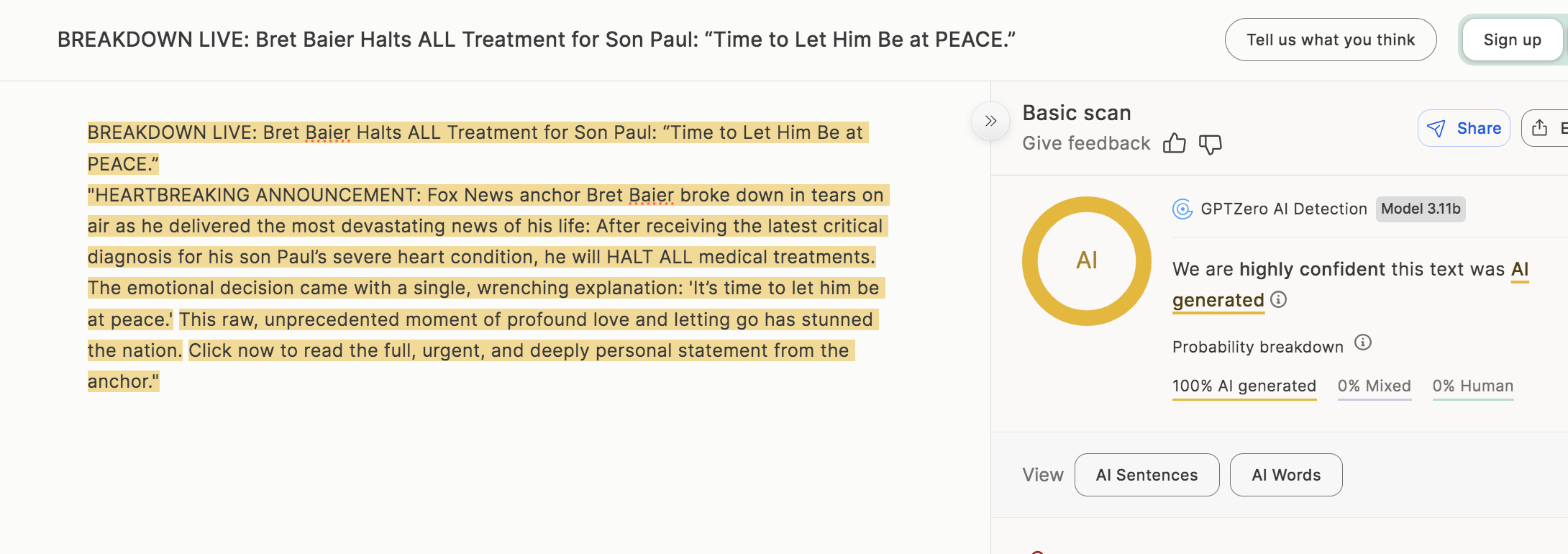Screen dimensions: 1568x554
Task: Toggle the AI Sentences view
Action: point(1147,475)
